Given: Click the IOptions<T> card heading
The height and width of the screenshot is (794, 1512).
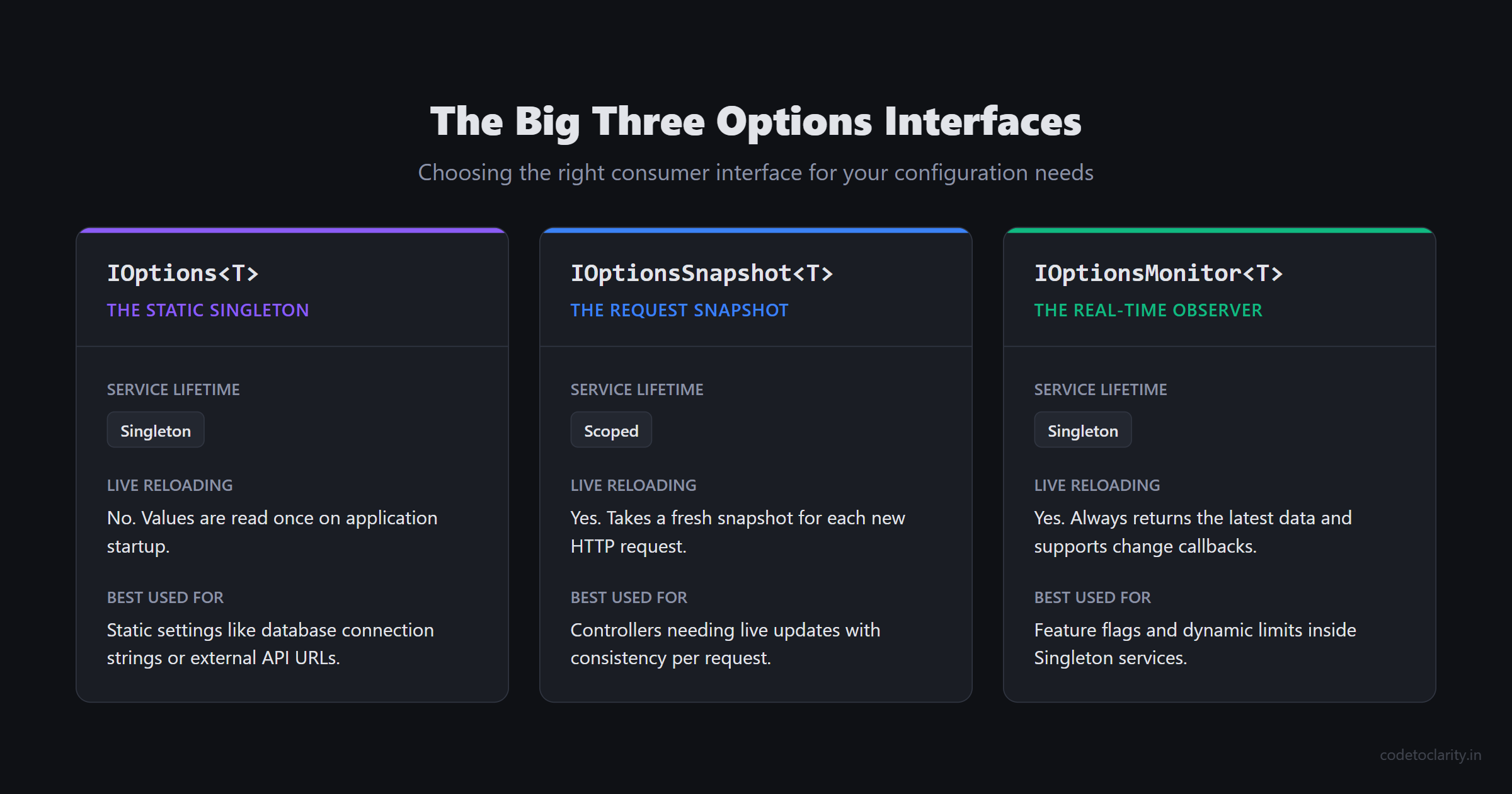Looking at the screenshot, I should [183, 273].
